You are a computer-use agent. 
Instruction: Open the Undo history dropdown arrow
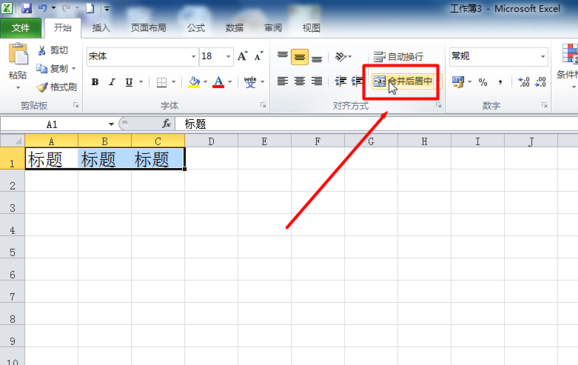coord(53,8)
